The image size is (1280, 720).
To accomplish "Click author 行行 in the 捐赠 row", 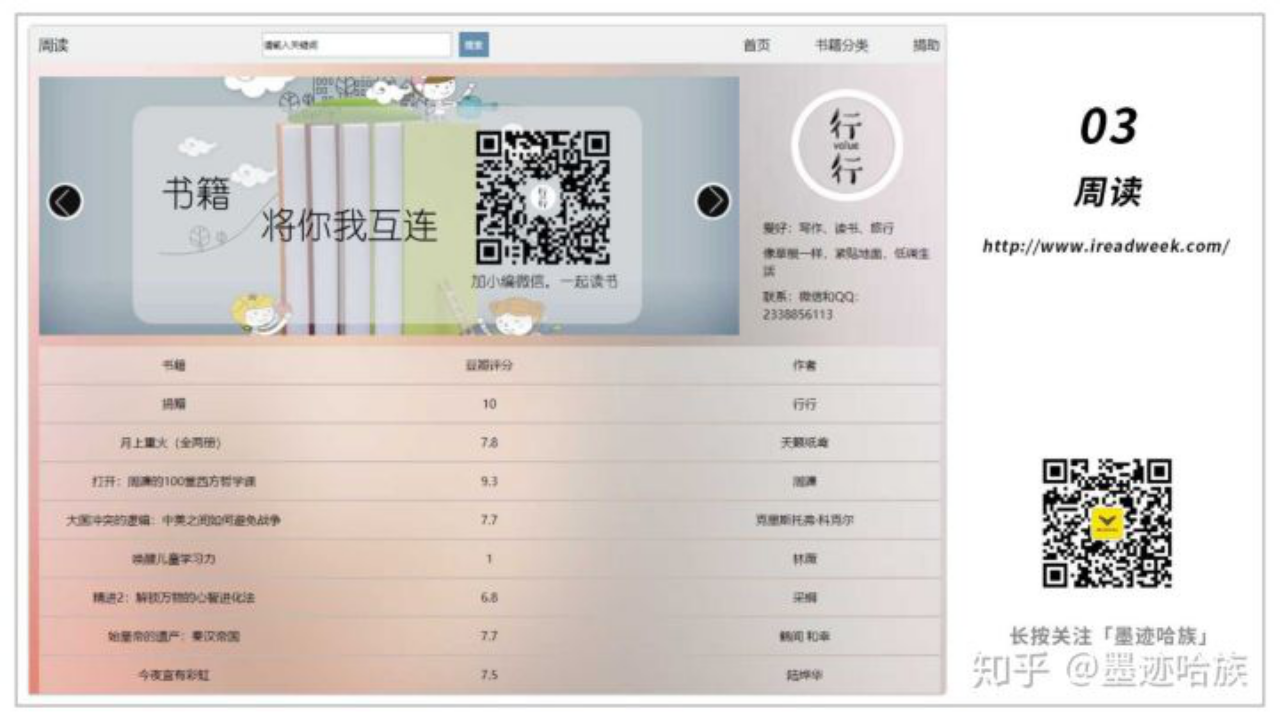I will (x=804, y=404).
